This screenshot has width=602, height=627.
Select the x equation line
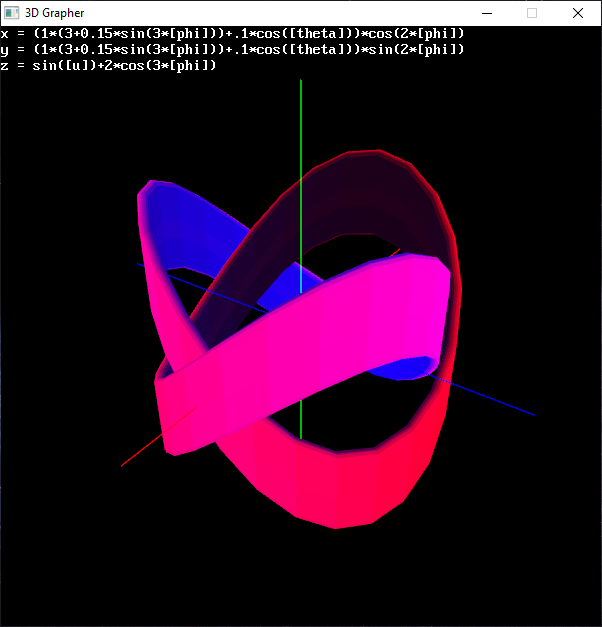point(232,34)
